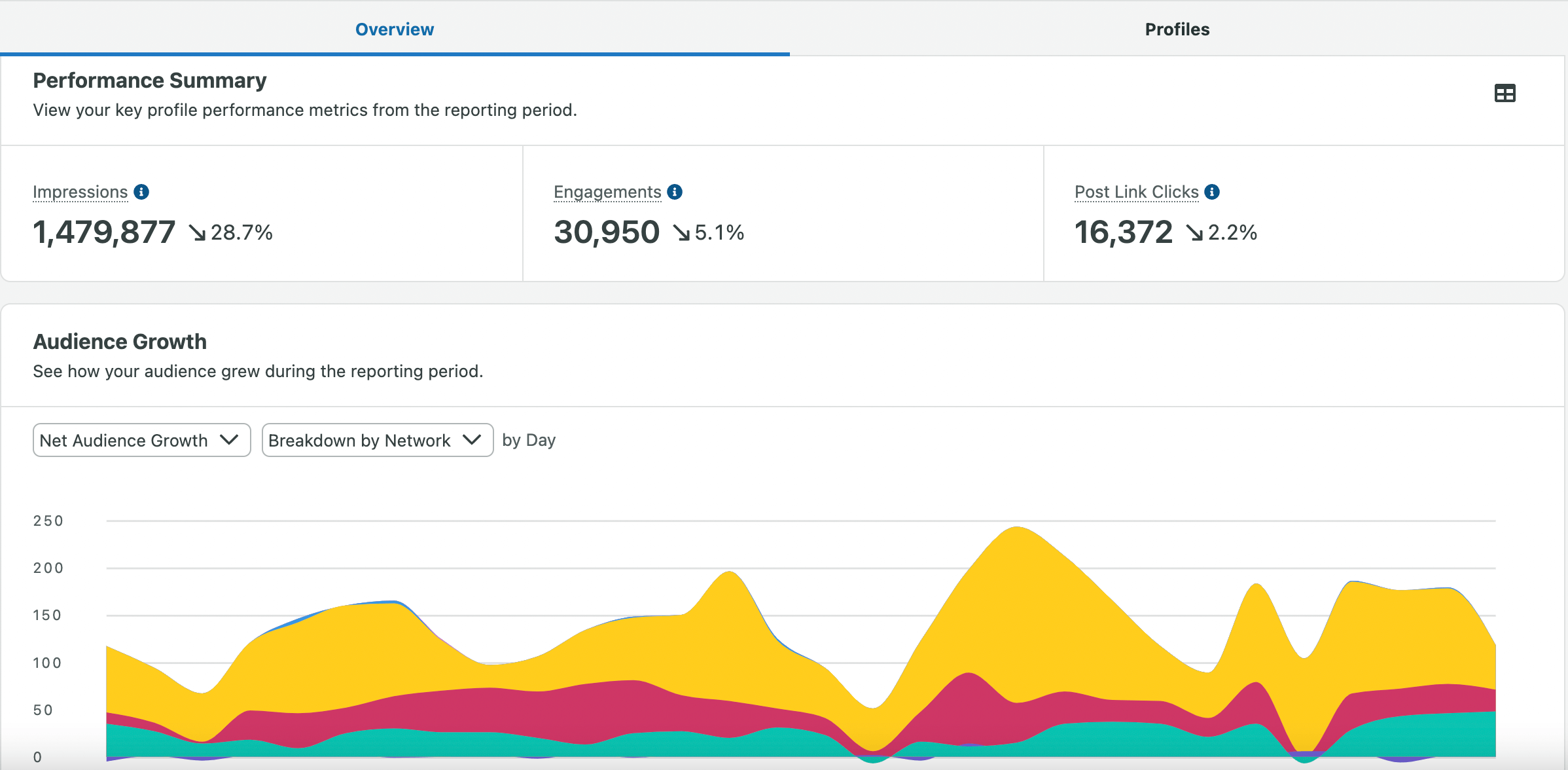
Task: Open the Breakdown by Network dropdown
Action: [377, 440]
